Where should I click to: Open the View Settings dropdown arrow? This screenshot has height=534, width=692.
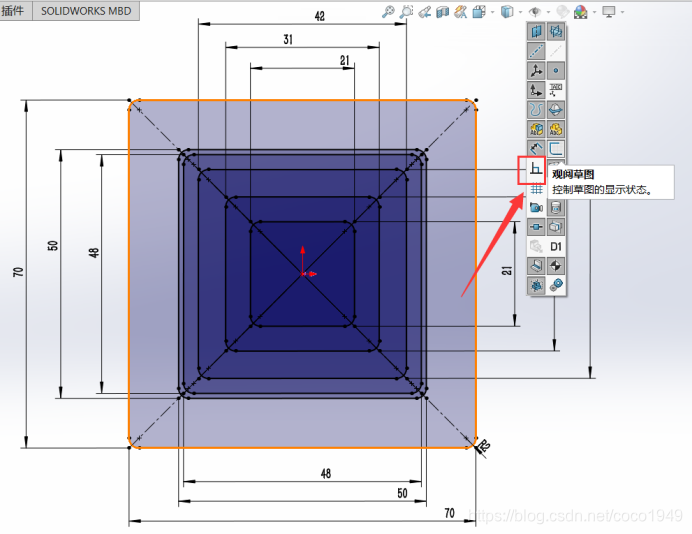(x=622, y=12)
